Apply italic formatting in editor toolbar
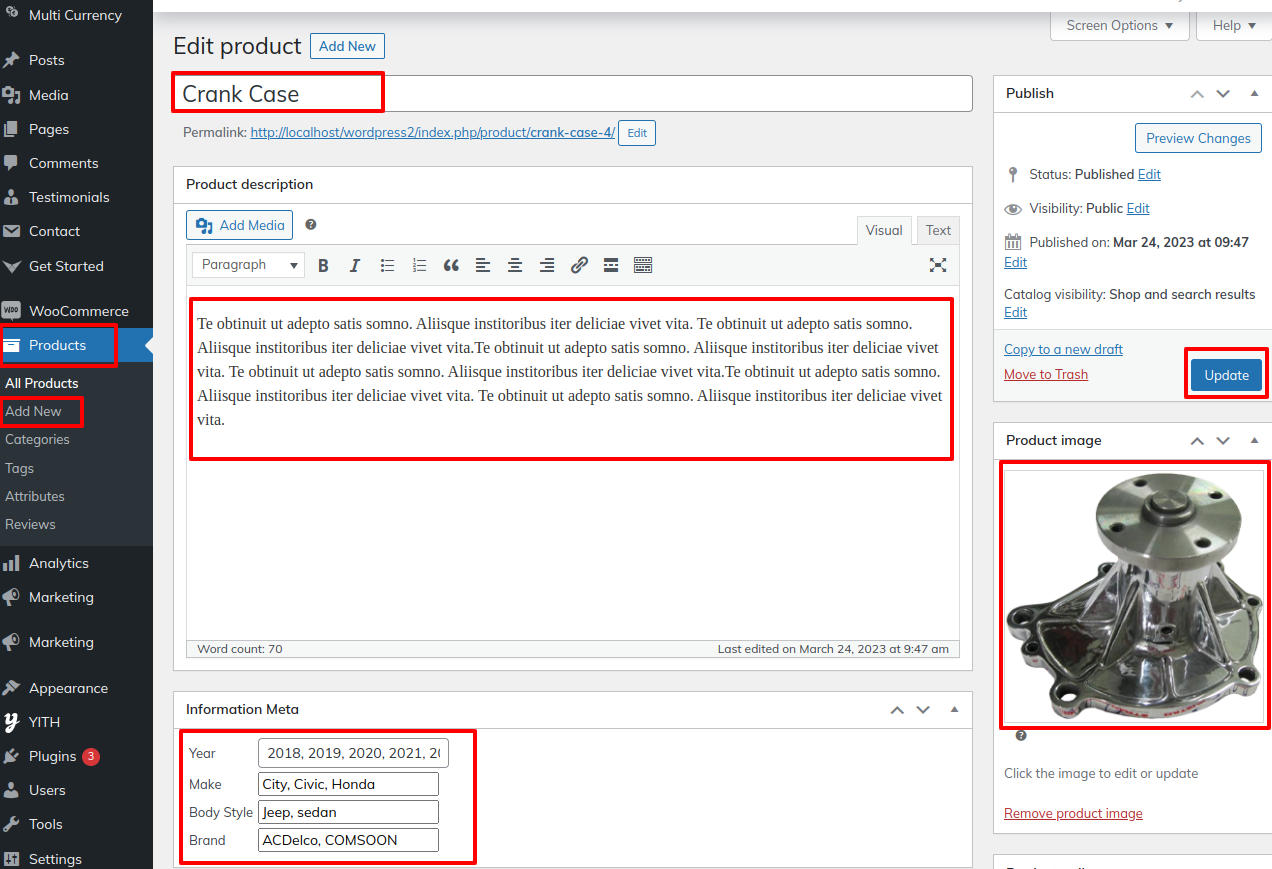 355,265
